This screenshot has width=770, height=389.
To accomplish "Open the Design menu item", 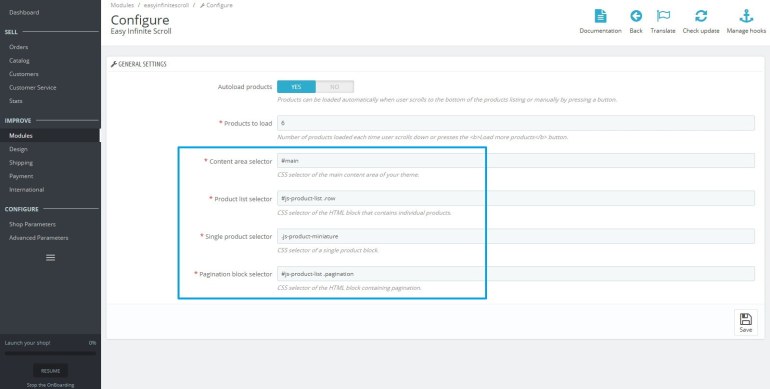I will [x=18, y=149].
